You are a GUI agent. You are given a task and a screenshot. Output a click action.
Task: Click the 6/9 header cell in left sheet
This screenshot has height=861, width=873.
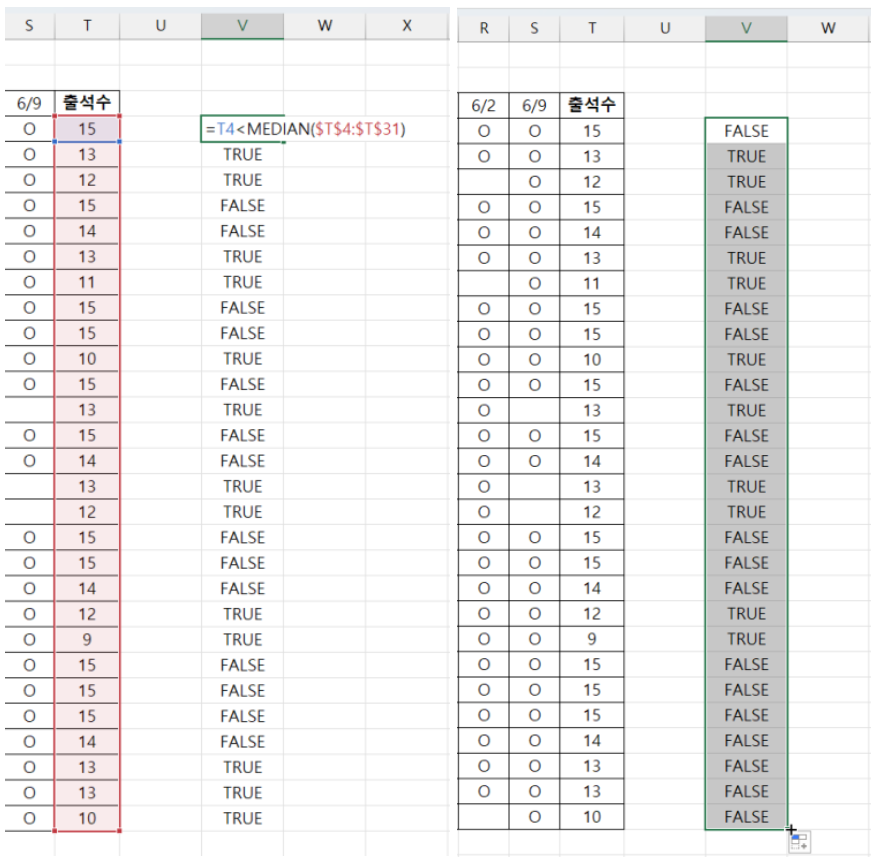pyautogui.click(x=30, y=103)
